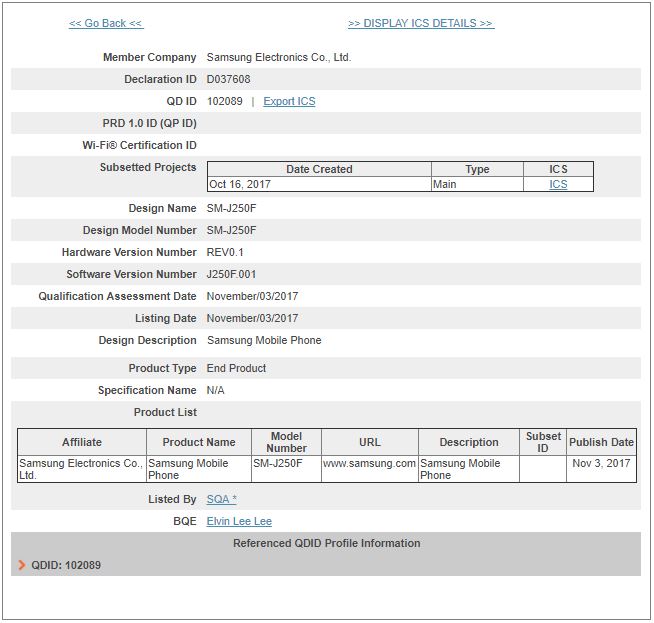Screen dimensions: 654x623
Task: Click the Affiliate cell Samsung Electronics Co., Ltd.
Action: [82, 469]
